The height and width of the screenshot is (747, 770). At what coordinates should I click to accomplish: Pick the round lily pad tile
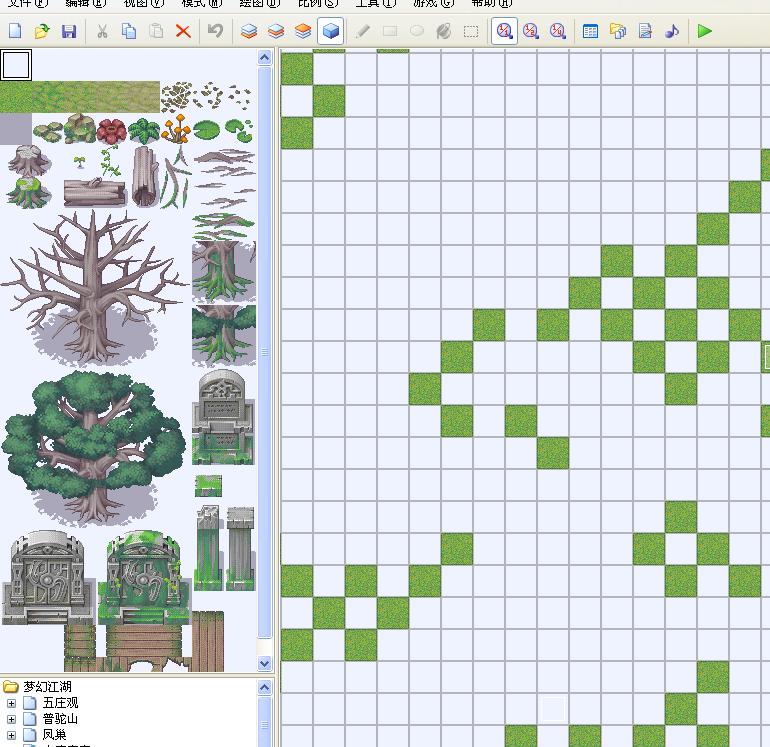pos(207,130)
